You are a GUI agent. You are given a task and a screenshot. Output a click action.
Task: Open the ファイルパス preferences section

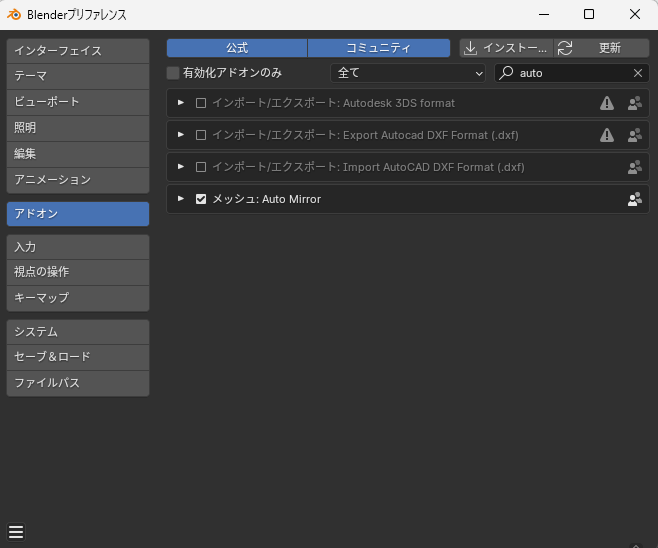[x=78, y=384]
